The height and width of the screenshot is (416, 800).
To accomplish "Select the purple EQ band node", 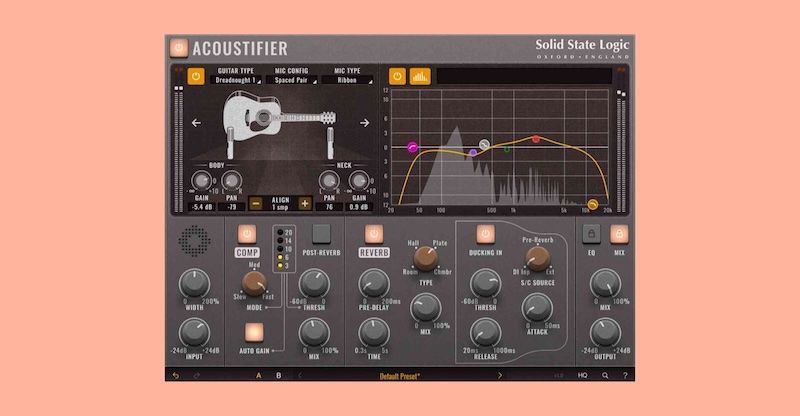I will [473, 153].
